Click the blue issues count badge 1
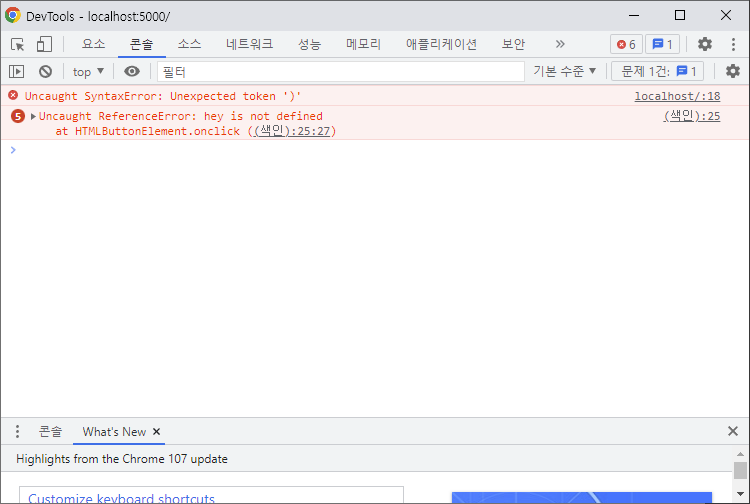 (662, 44)
